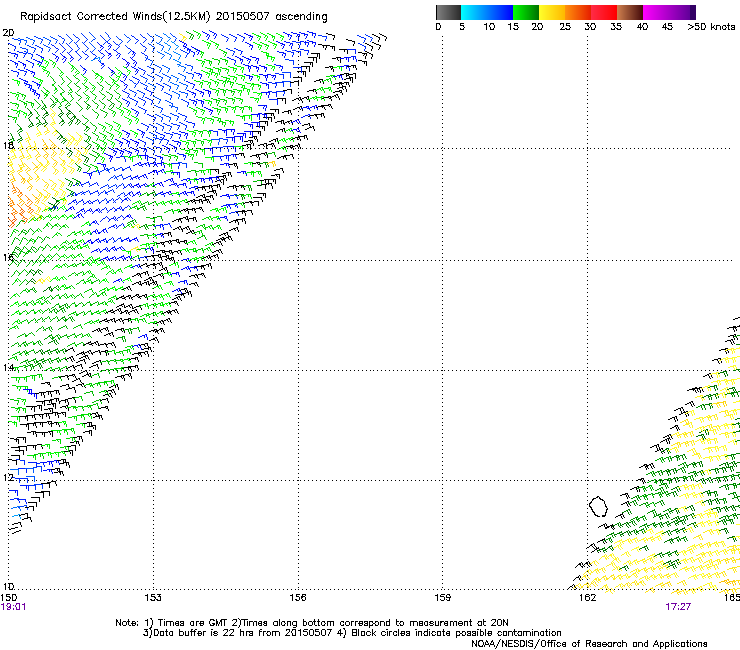The image size is (740, 650).
Task: Click the gray 0-5 knots color segment
Action: click(448, 12)
